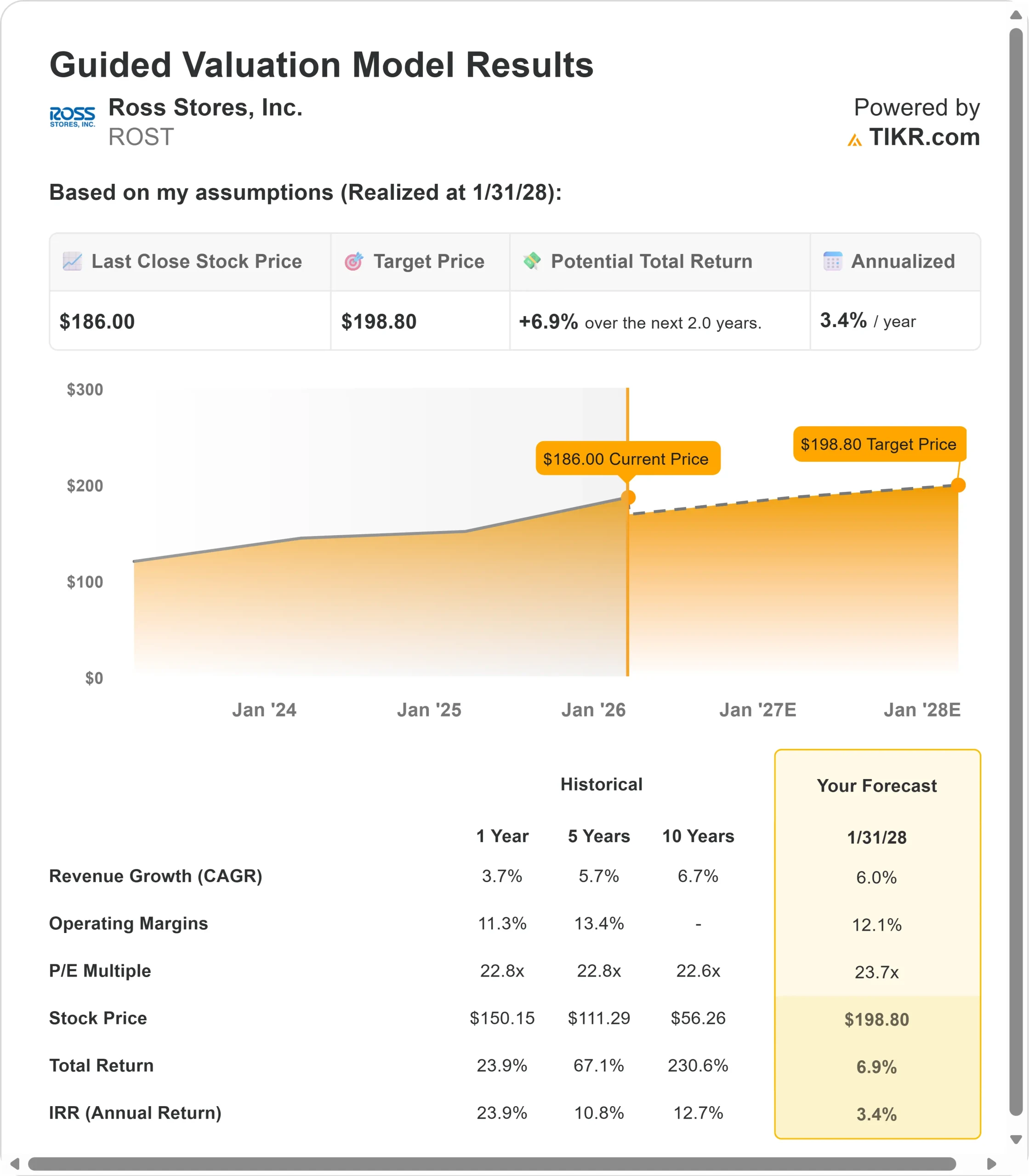Click the horizontal scrollbar thumb
Viewport: 1029px width, 1176px height.
tap(492, 1164)
